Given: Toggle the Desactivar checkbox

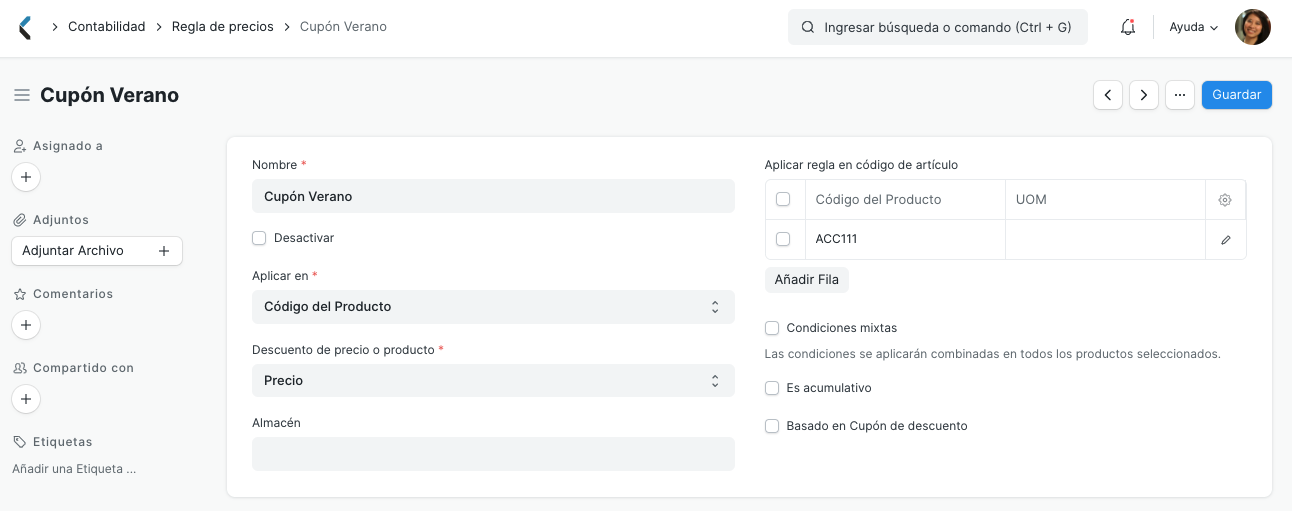Looking at the screenshot, I should pos(259,238).
